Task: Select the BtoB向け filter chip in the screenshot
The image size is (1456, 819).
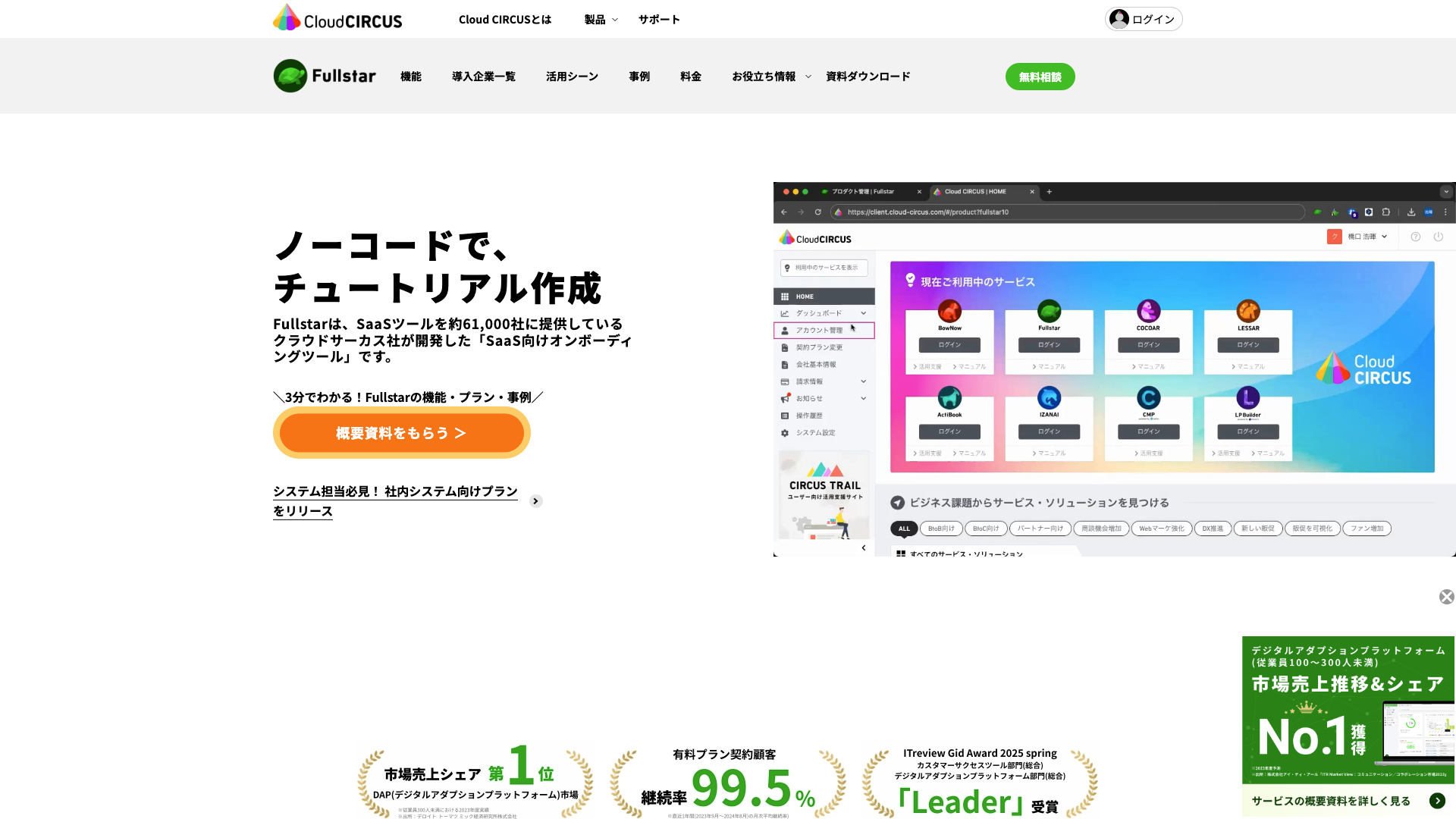Action: pos(941,529)
